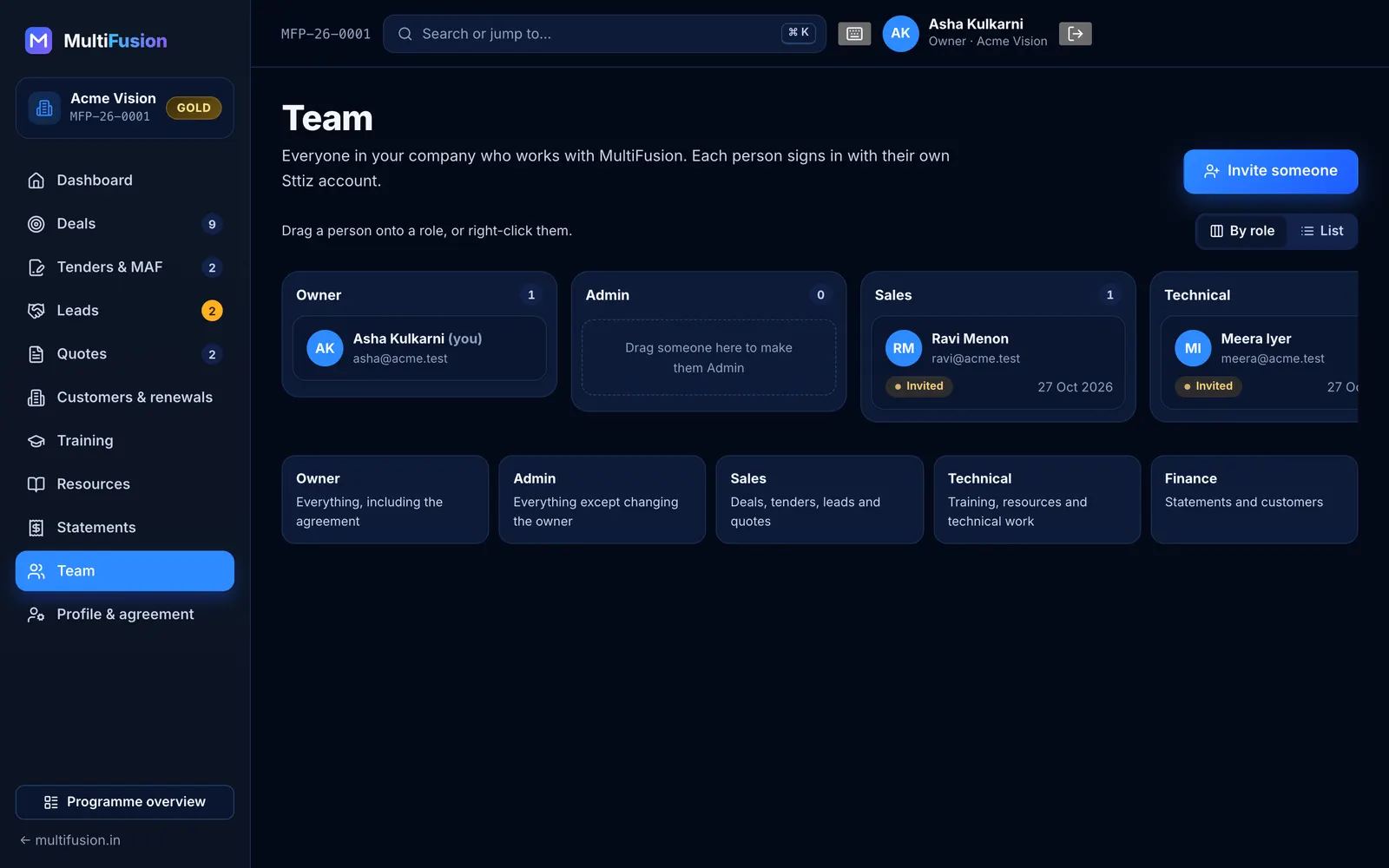Open Resources page
The height and width of the screenshot is (868, 1389).
tap(125, 484)
